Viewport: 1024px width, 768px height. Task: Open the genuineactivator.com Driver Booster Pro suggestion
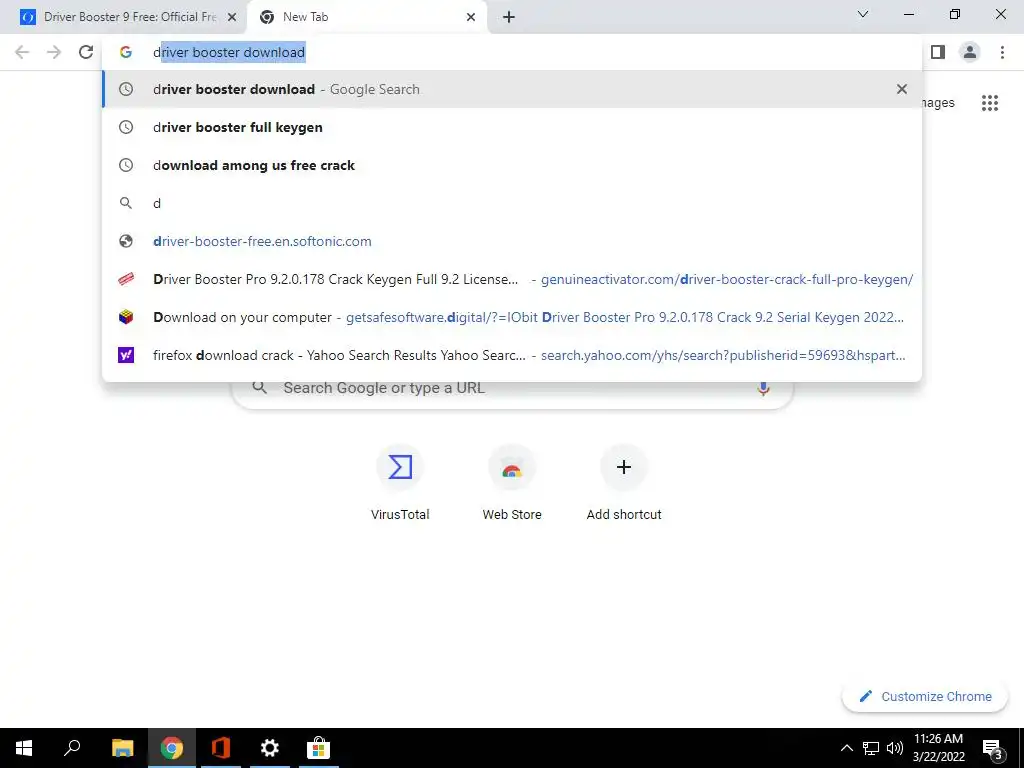(x=512, y=279)
